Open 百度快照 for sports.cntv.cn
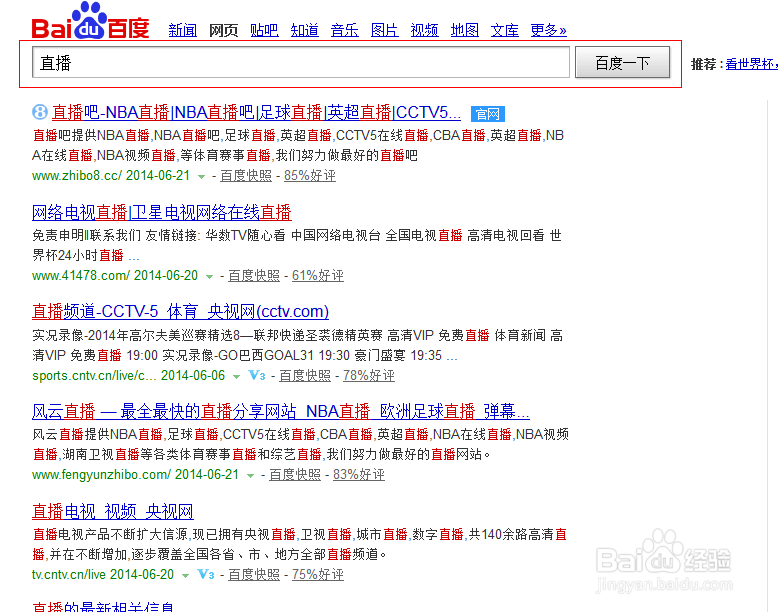The height and width of the screenshot is (612, 778). (x=305, y=376)
